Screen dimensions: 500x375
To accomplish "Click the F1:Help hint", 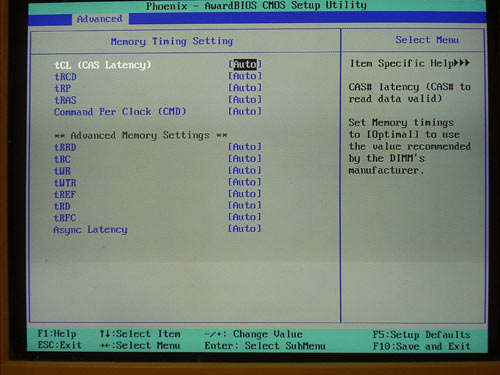I will pos(57,334).
